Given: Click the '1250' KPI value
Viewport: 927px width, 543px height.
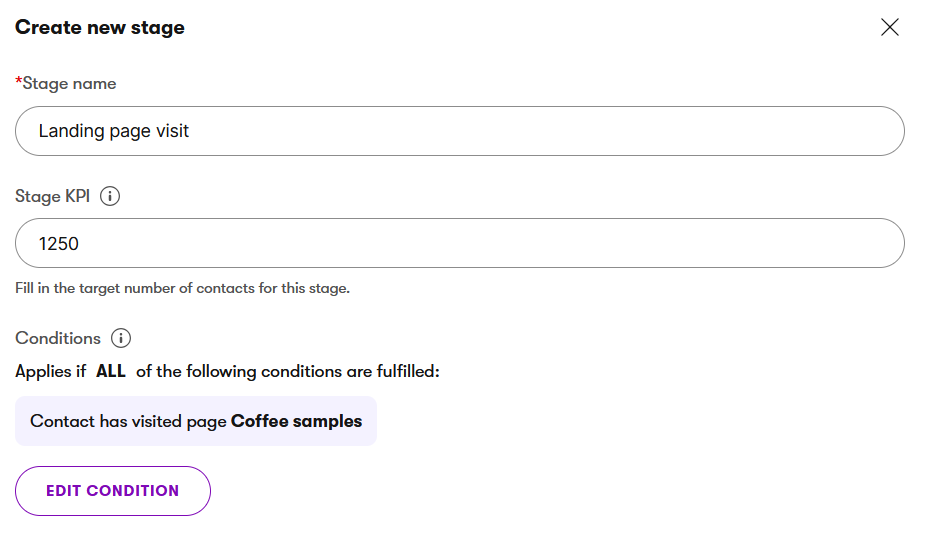Looking at the screenshot, I should click(59, 243).
